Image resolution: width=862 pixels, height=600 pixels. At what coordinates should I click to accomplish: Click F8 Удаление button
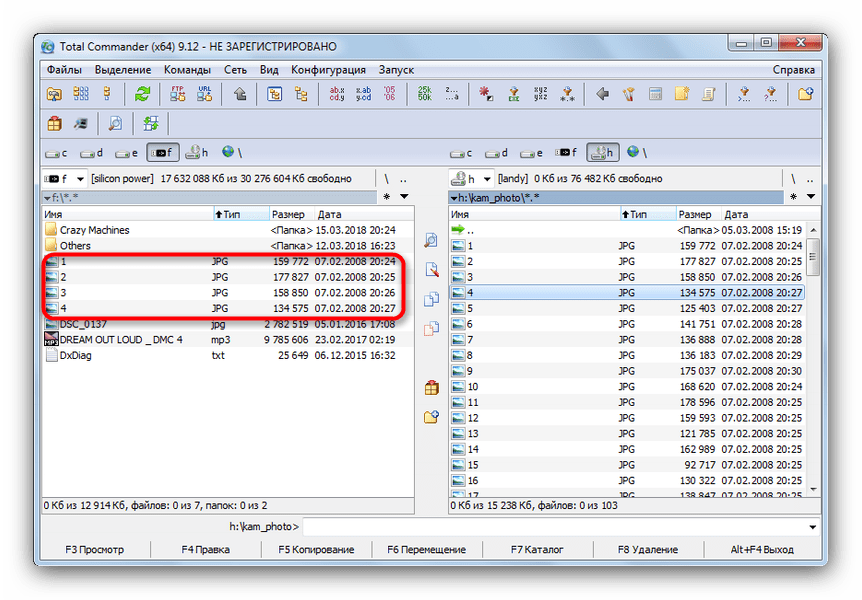pos(648,549)
